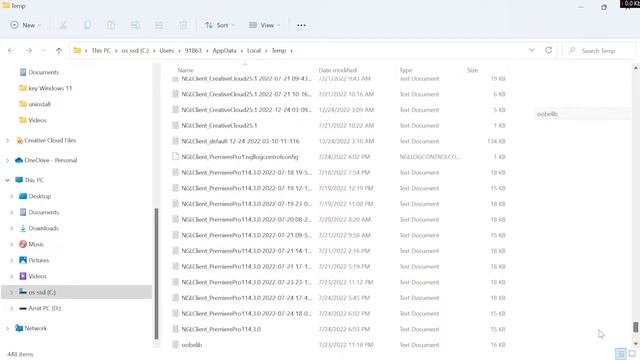Select file modified 7/23/2022 11:12 PM
Viewport: 640px width, 360px height.
(x=339, y=282)
